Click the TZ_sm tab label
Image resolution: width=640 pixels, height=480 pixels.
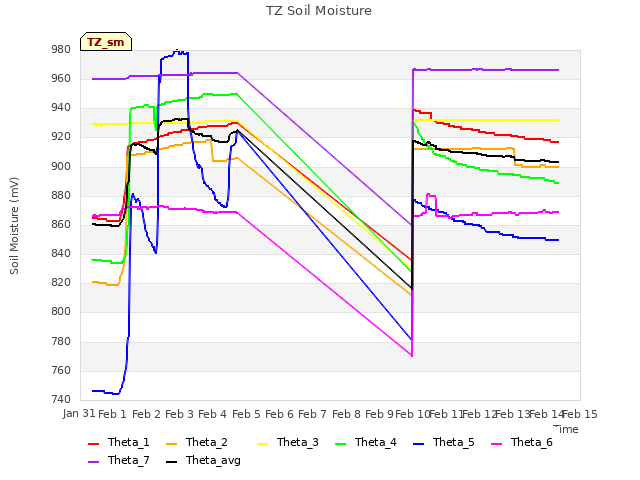click(x=106, y=42)
